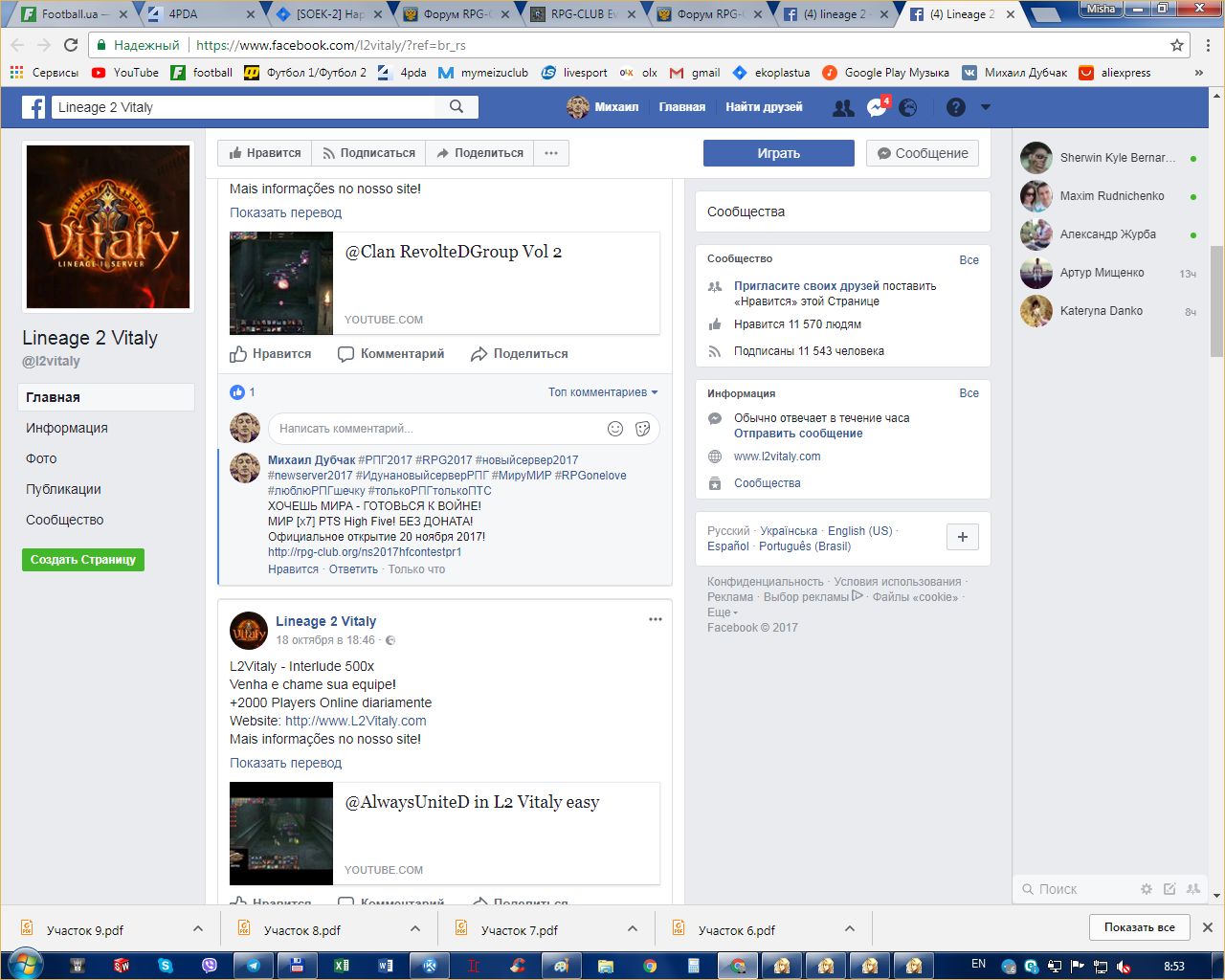Click the Facebook logo in the header
The width and height of the screenshot is (1225, 980).
coord(33,107)
